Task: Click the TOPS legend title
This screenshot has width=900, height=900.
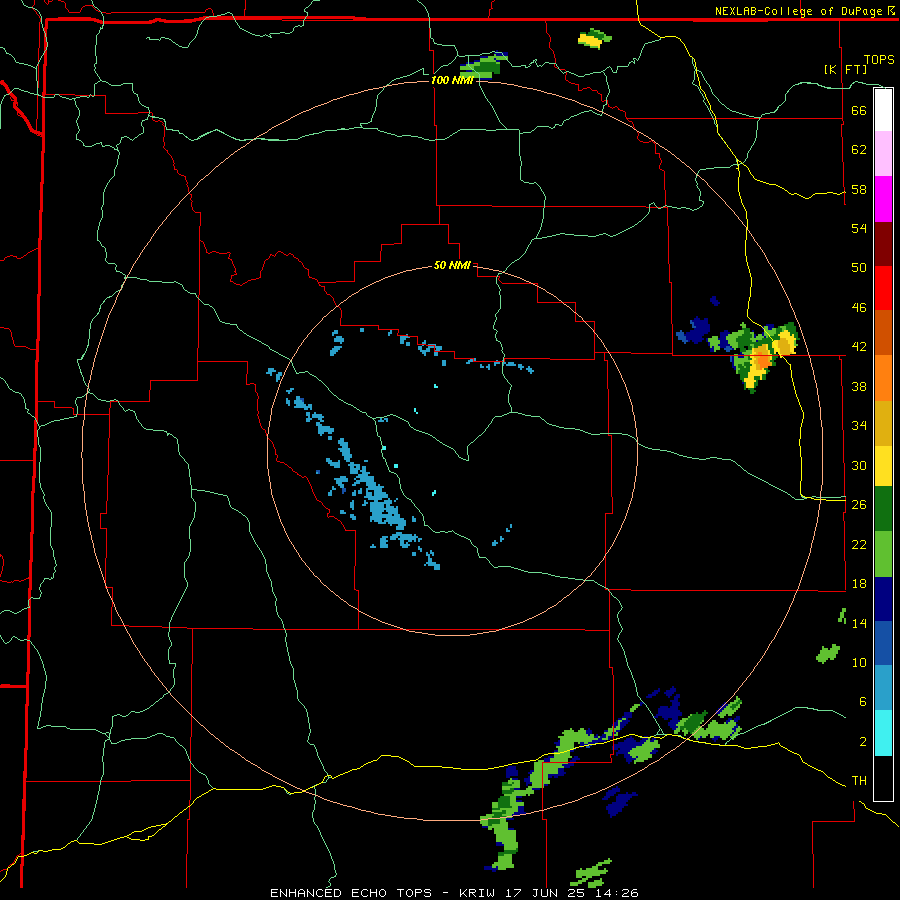Action: coord(879,59)
